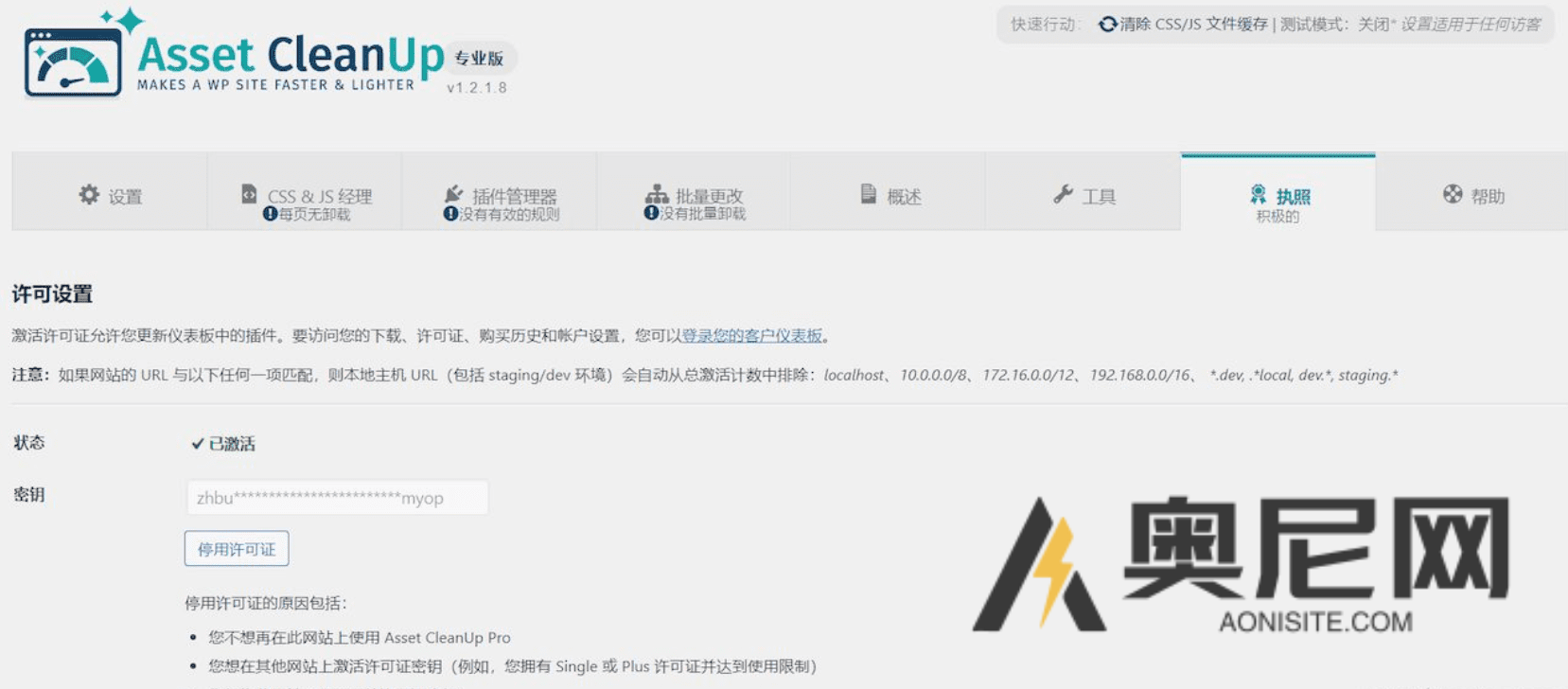Click the info icon beside 没有批量卸载
Viewport: 1568px width, 689px height.
point(651,214)
